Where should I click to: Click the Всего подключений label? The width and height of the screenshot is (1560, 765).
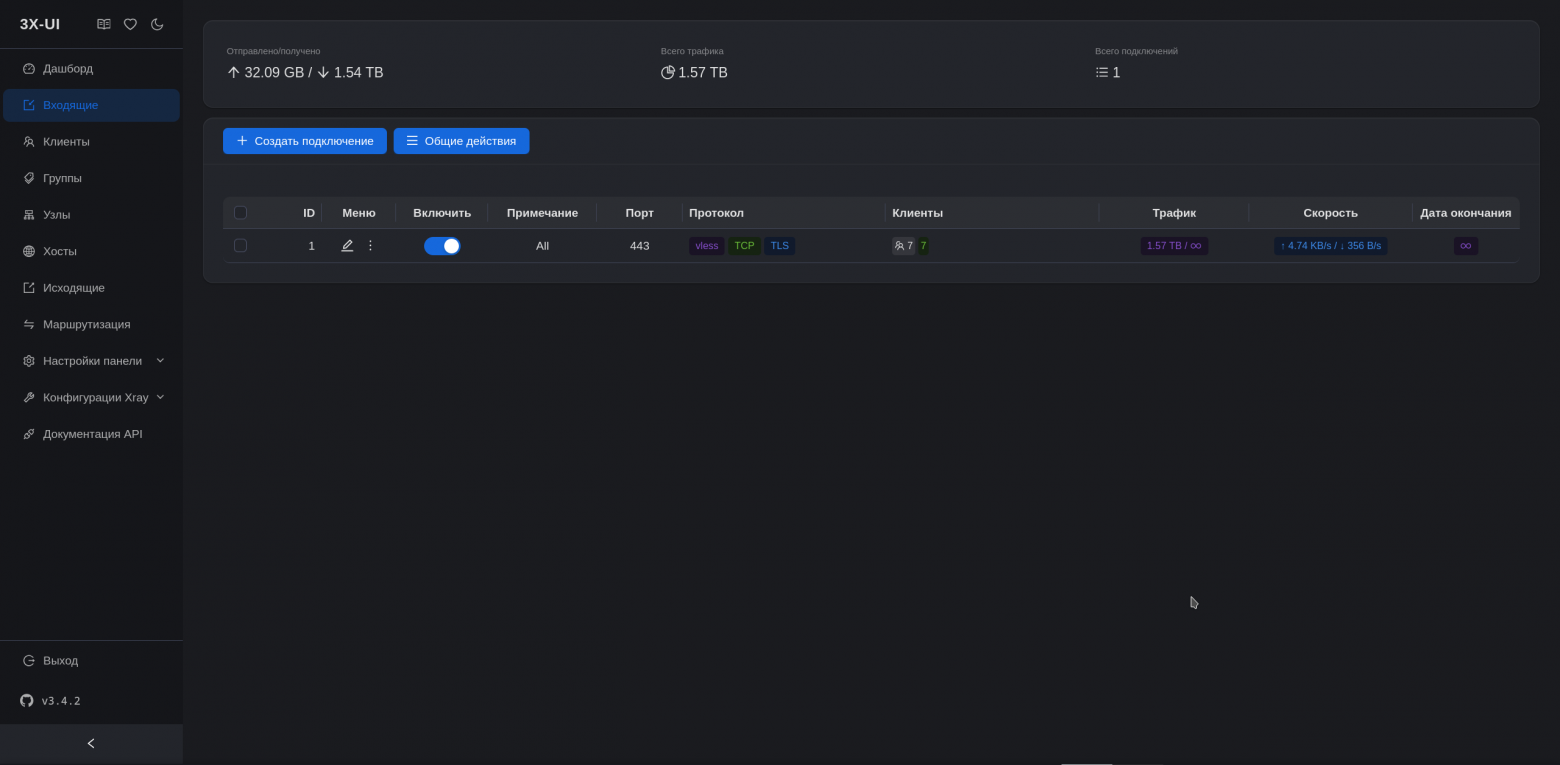tap(1136, 51)
